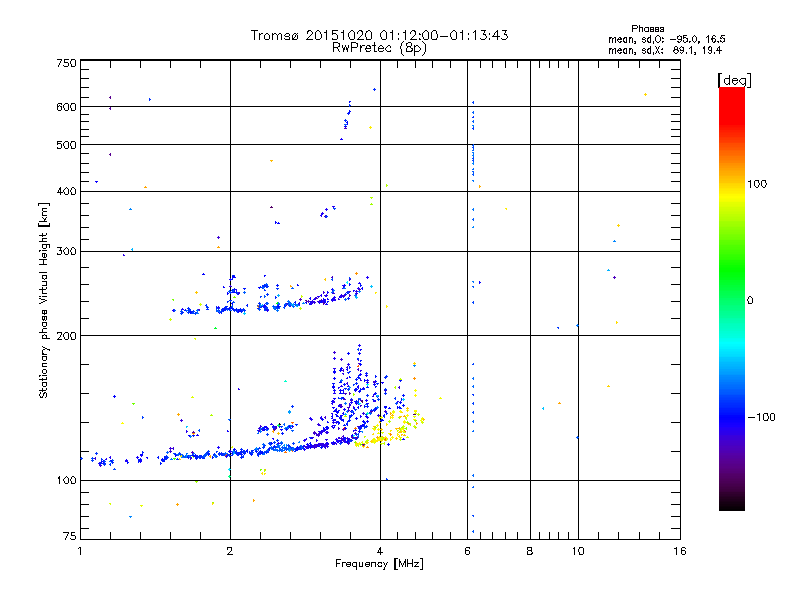Click the plot title 'Tromsø 20151020 01:12:00-01:13:43'

(379, 35)
